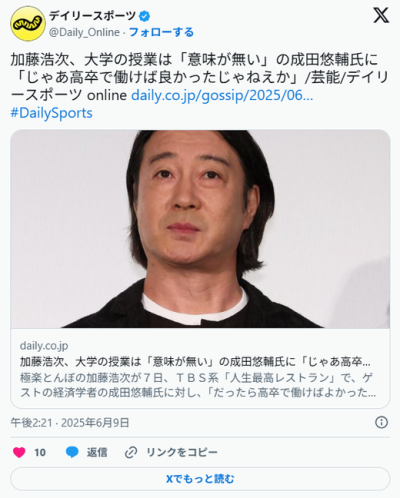The width and height of the screenshot is (400, 498).
Task: Click the copy link chain icon
Action: point(131,452)
